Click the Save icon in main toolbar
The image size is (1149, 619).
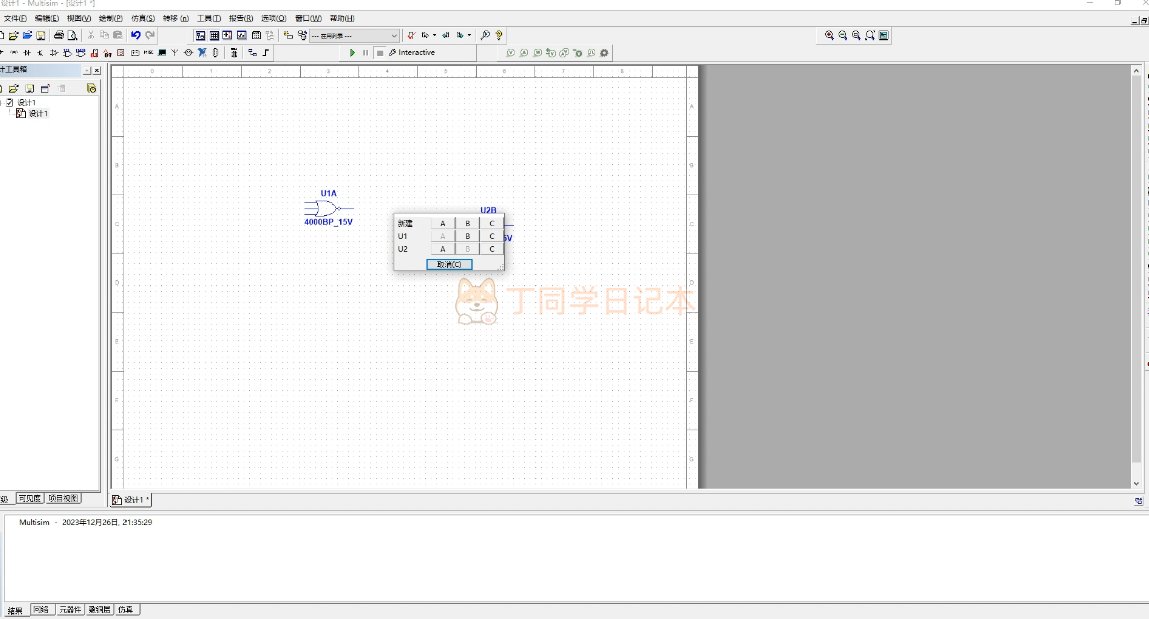click(x=41, y=35)
